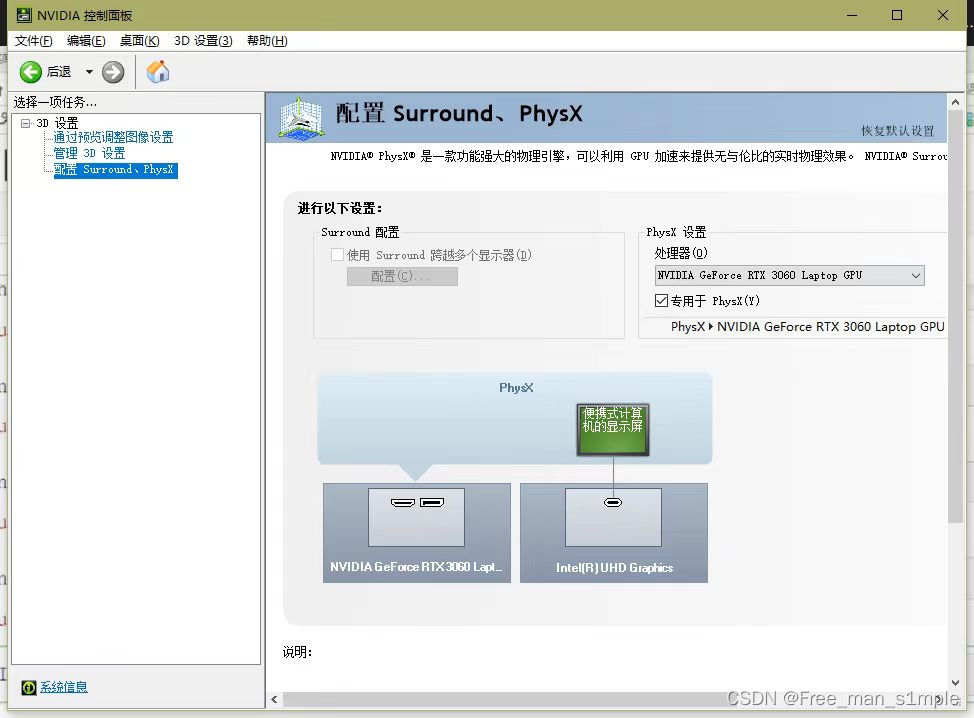Click the PhysX NVIDIA GeForce RTX 3060 status text
Viewport: 974px width, 718px height.
(x=808, y=327)
